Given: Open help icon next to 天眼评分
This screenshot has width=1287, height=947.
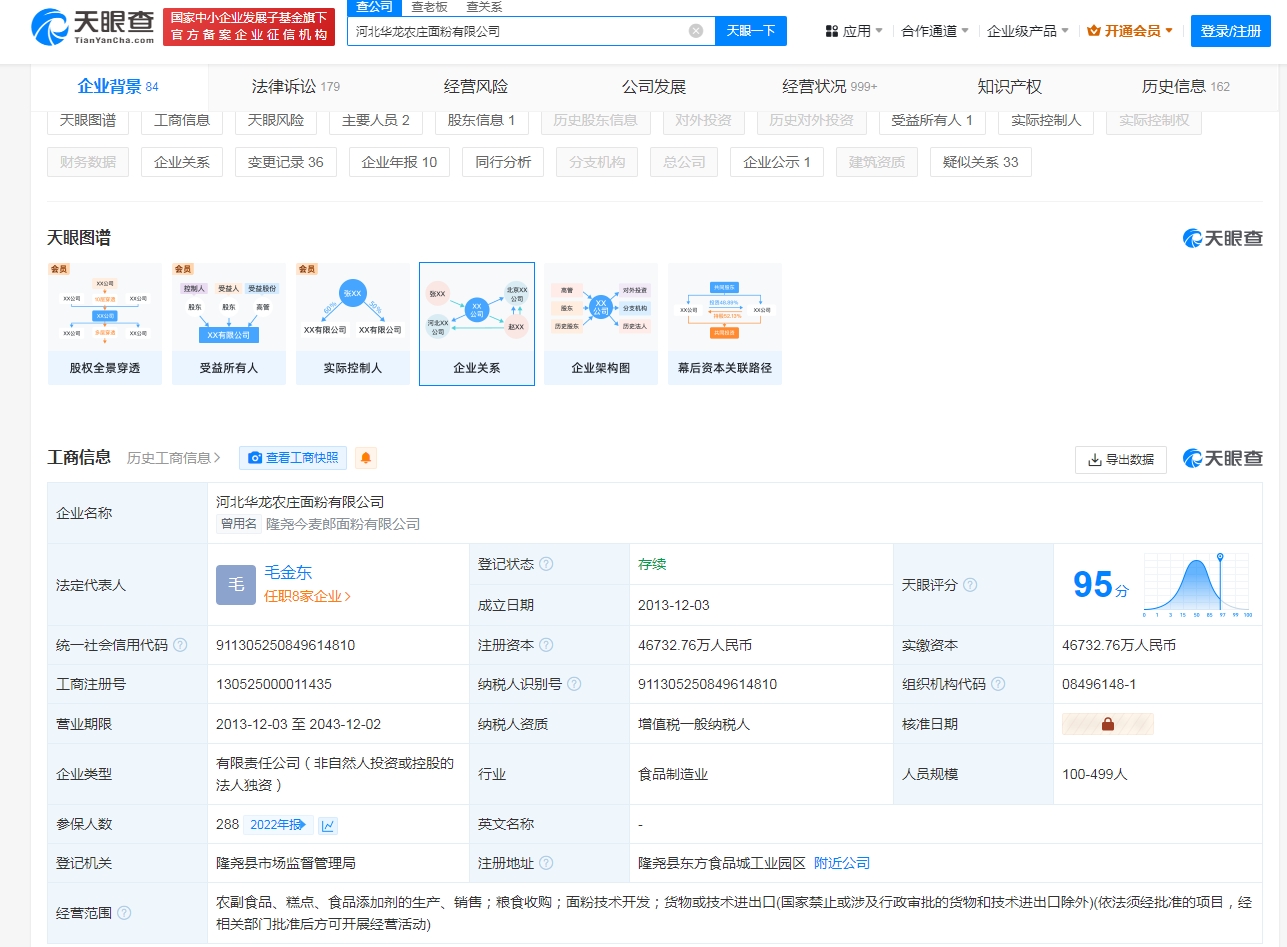Looking at the screenshot, I should click(x=970, y=585).
